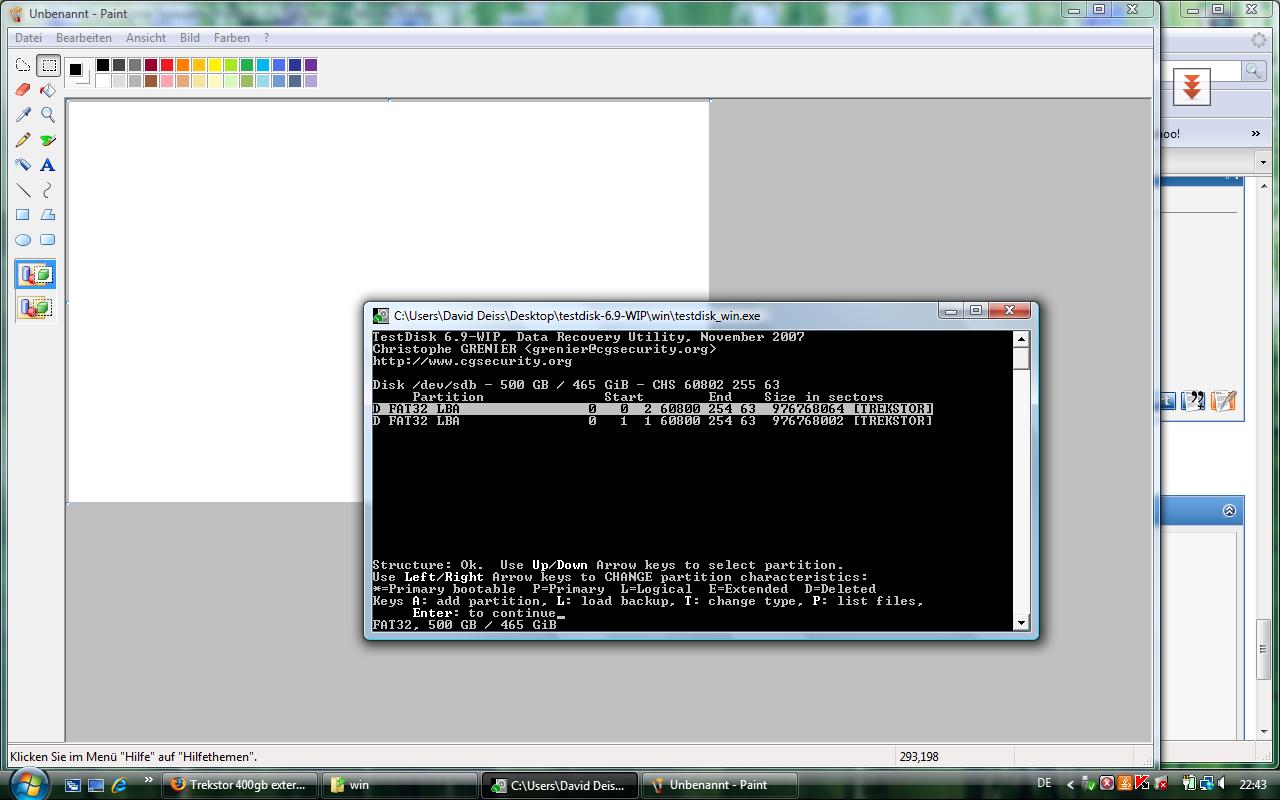Open the Bearbeiten menu
The image size is (1280, 800).
(x=84, y=38)
